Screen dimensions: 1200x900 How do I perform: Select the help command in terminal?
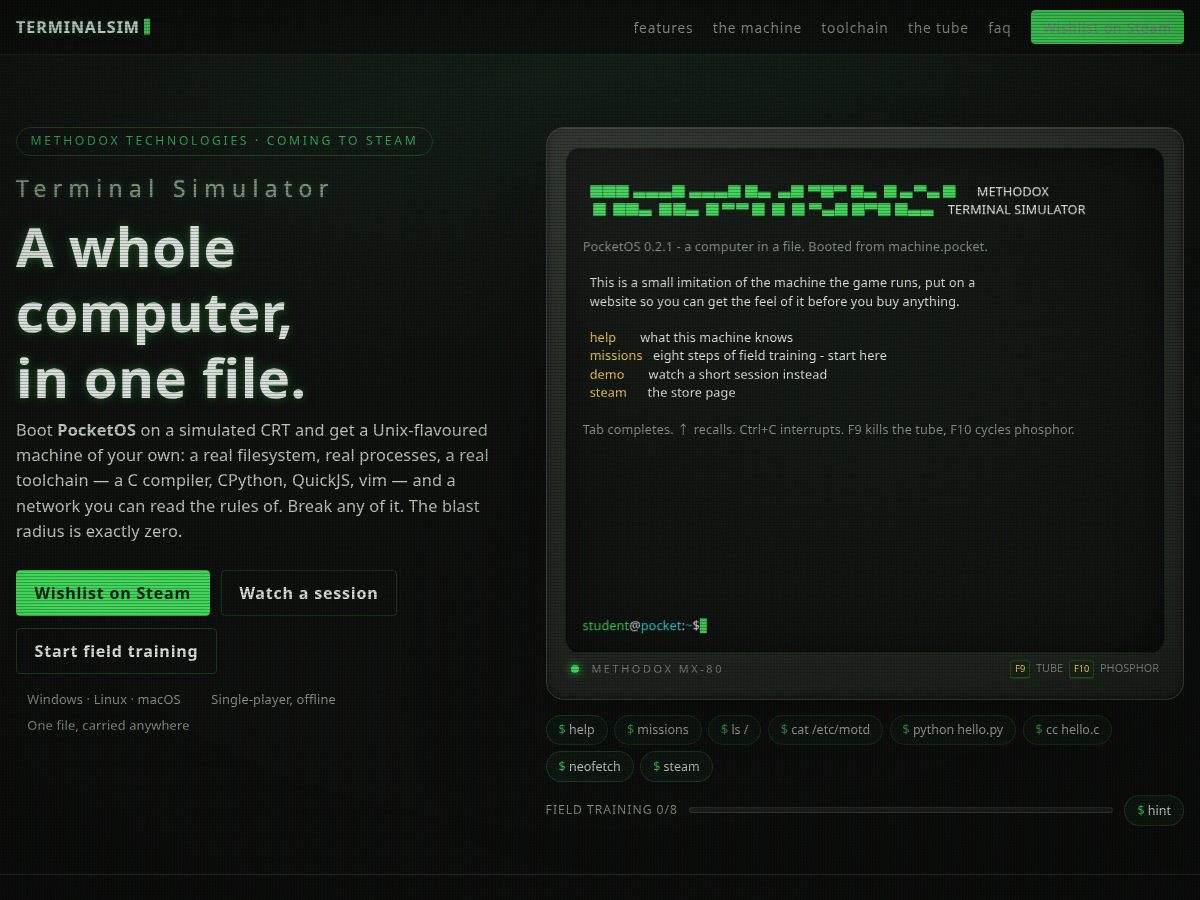point(603,338)
